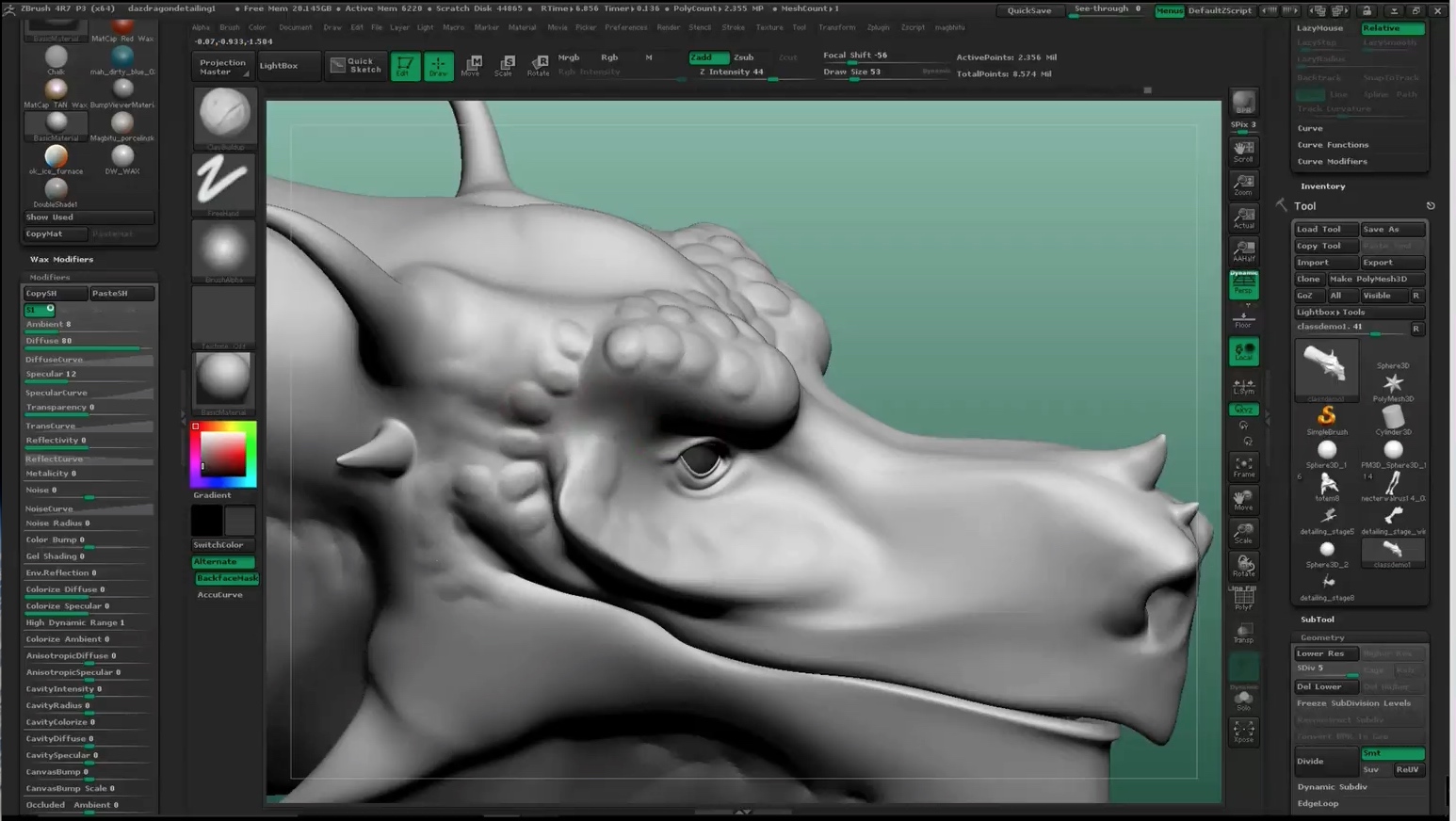Open the BrushAlpha selector

click(x=224, y=251)
